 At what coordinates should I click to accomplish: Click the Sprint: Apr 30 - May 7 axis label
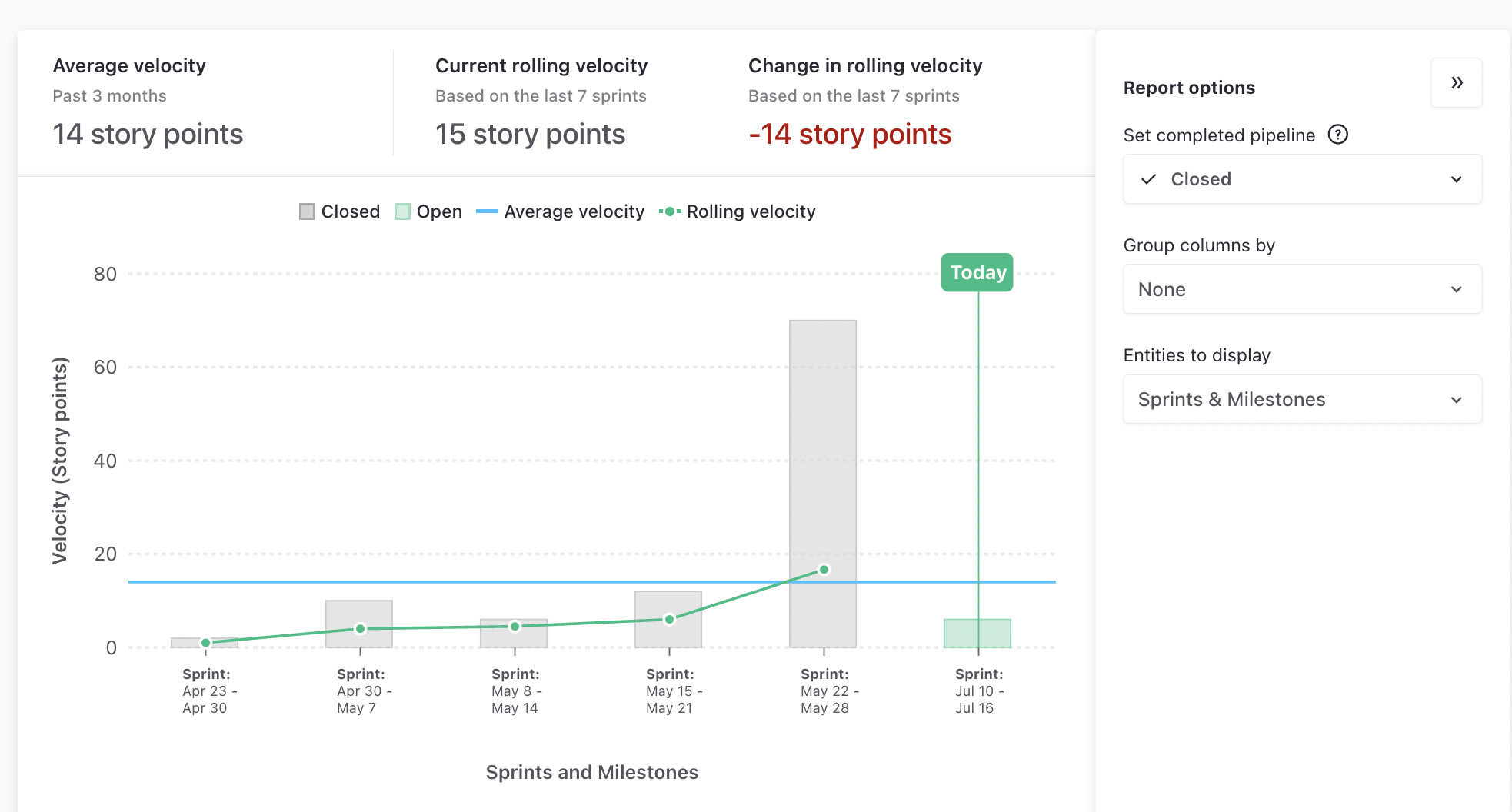(364, 691)
